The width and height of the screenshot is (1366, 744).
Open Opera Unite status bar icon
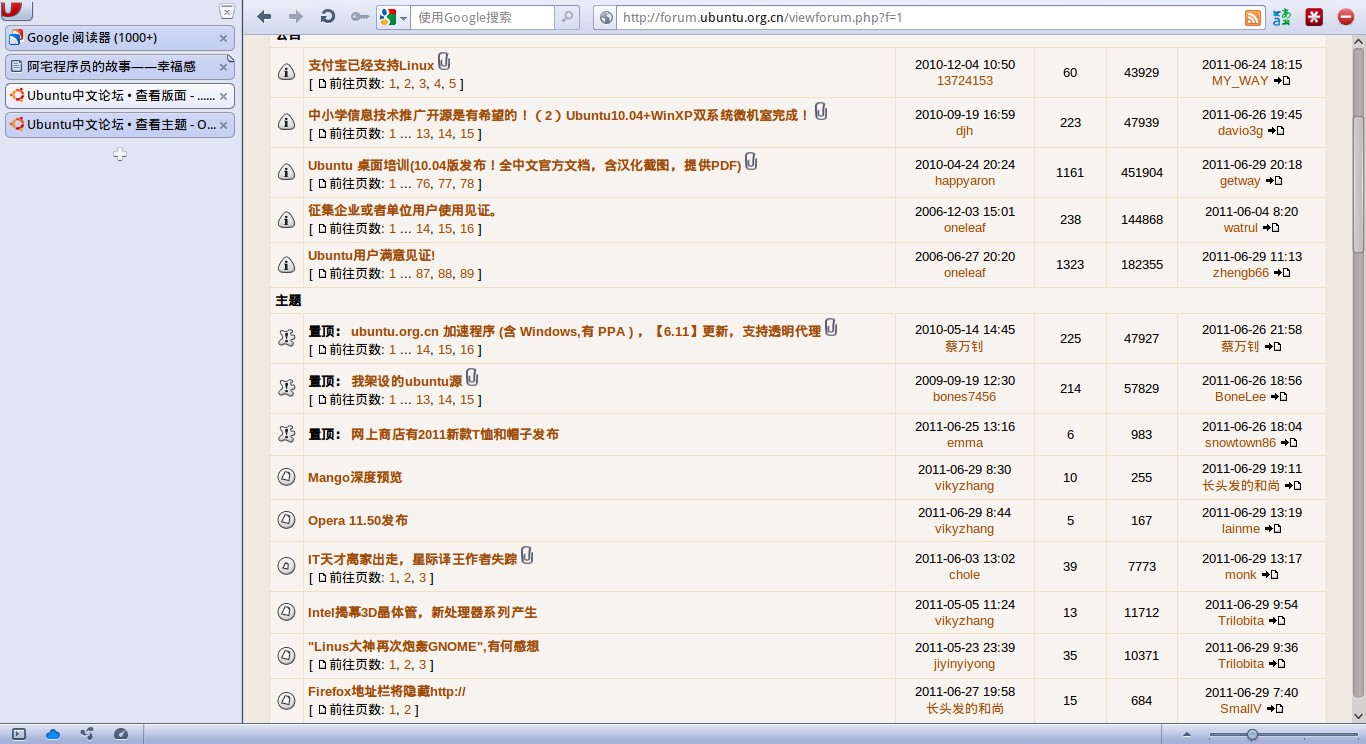[x=87, y=734]
